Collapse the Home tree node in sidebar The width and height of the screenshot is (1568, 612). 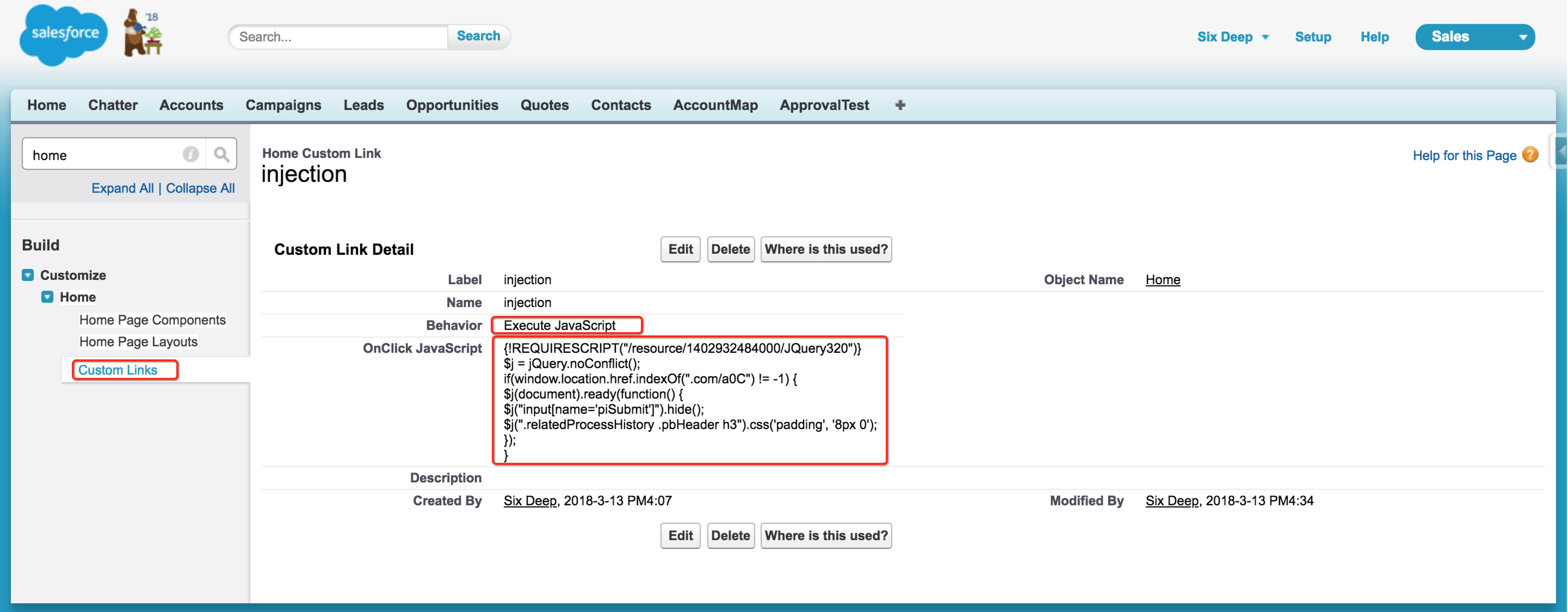click(48, 297)
